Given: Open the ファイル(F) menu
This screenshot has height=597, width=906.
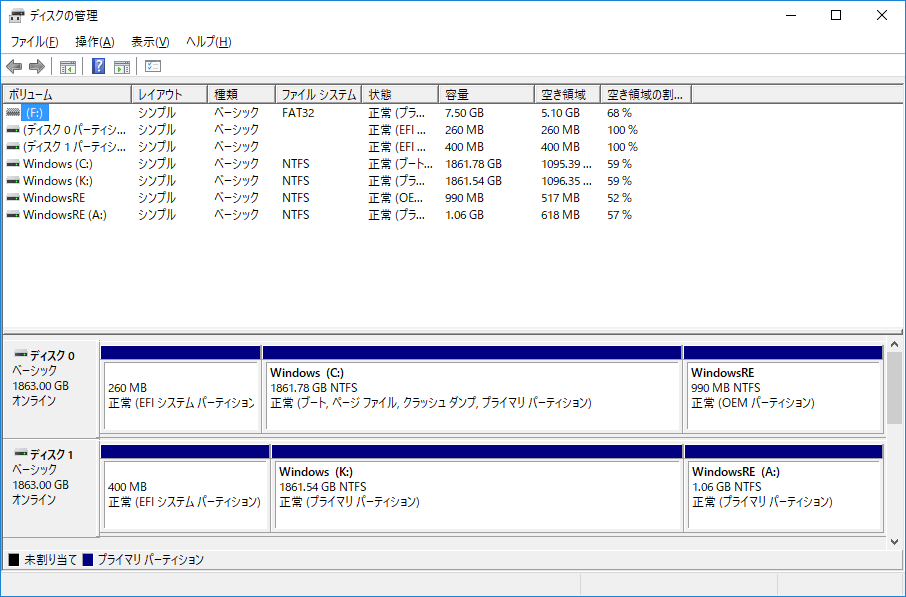Looking at the screenshot, I should (35, 42).
